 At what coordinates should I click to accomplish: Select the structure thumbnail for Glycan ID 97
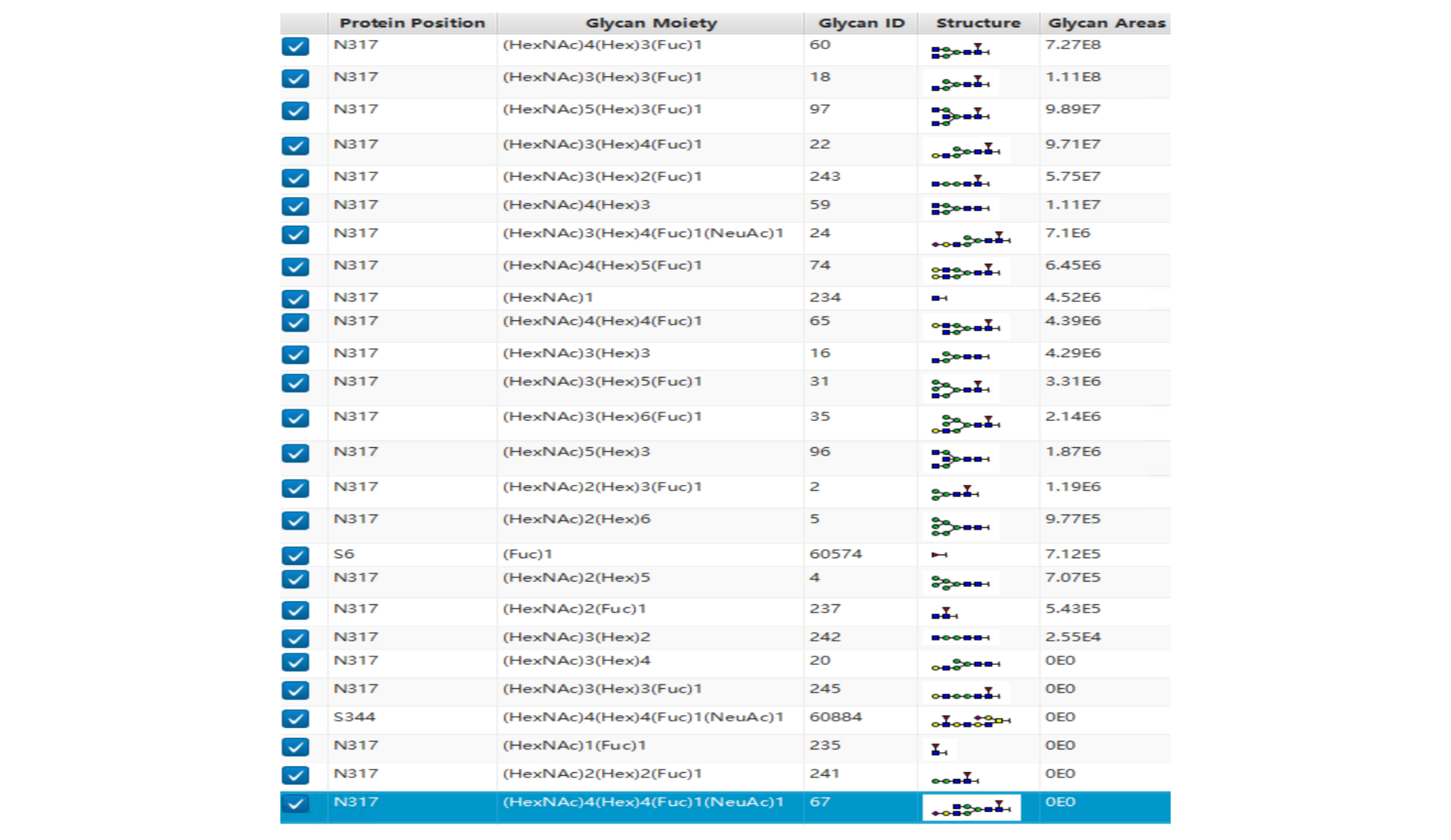[x=960, y=116]
